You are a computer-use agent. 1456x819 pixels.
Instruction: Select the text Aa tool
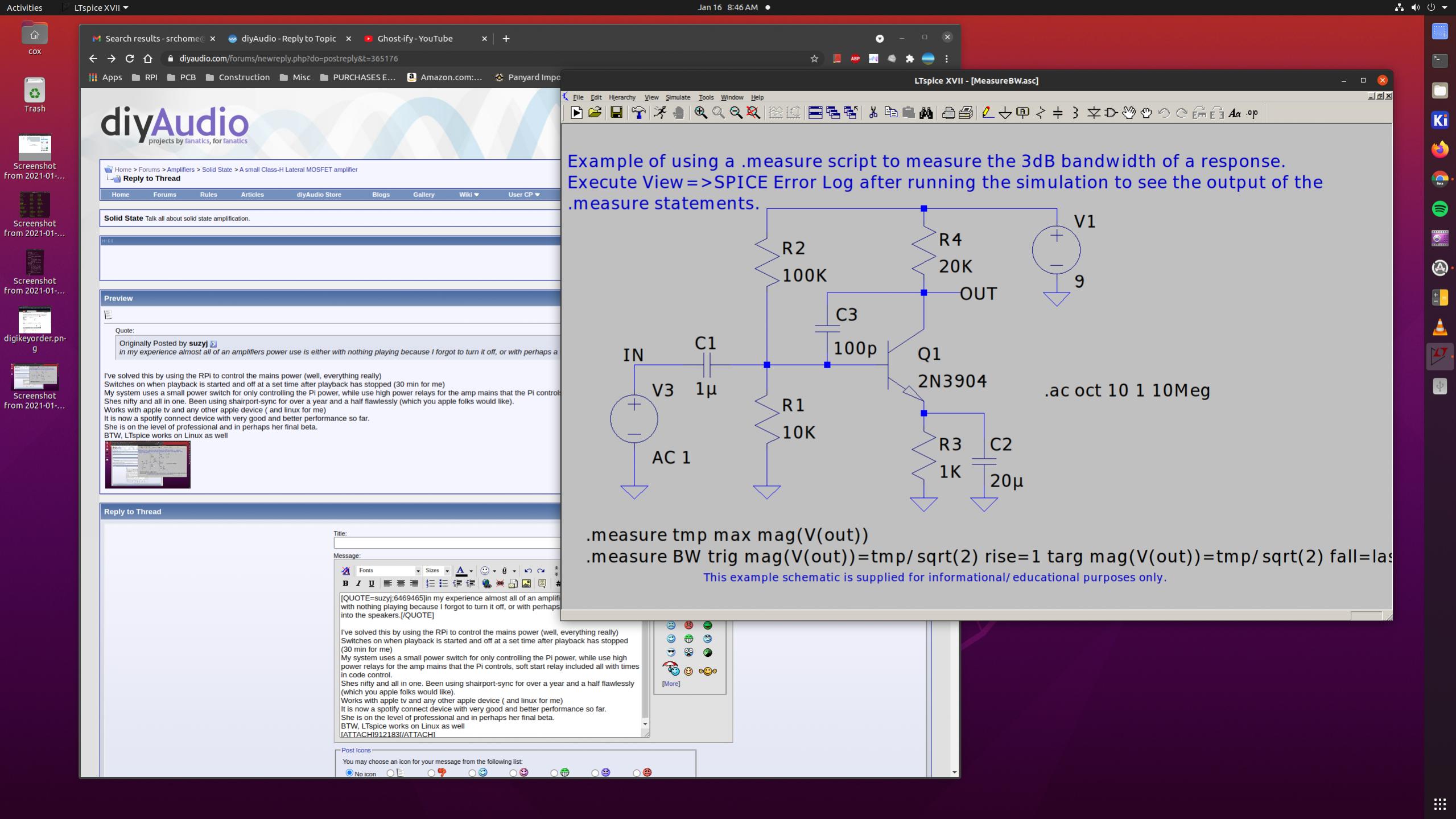[1234, 113]
